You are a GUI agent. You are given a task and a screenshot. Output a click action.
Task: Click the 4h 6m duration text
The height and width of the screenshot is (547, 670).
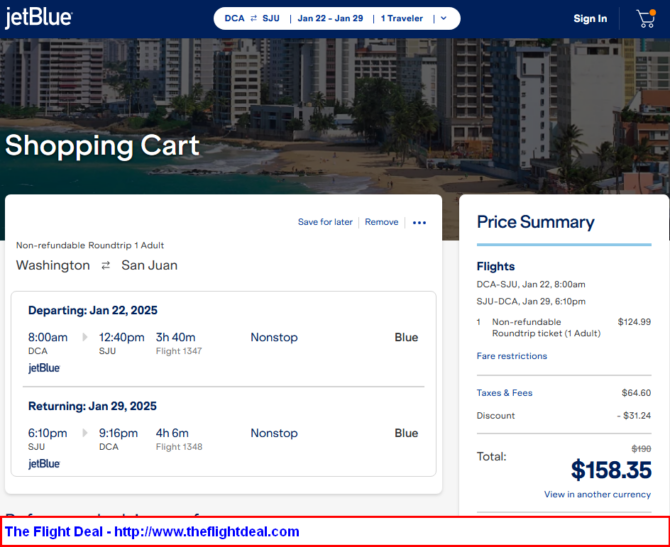coord(172,433)
